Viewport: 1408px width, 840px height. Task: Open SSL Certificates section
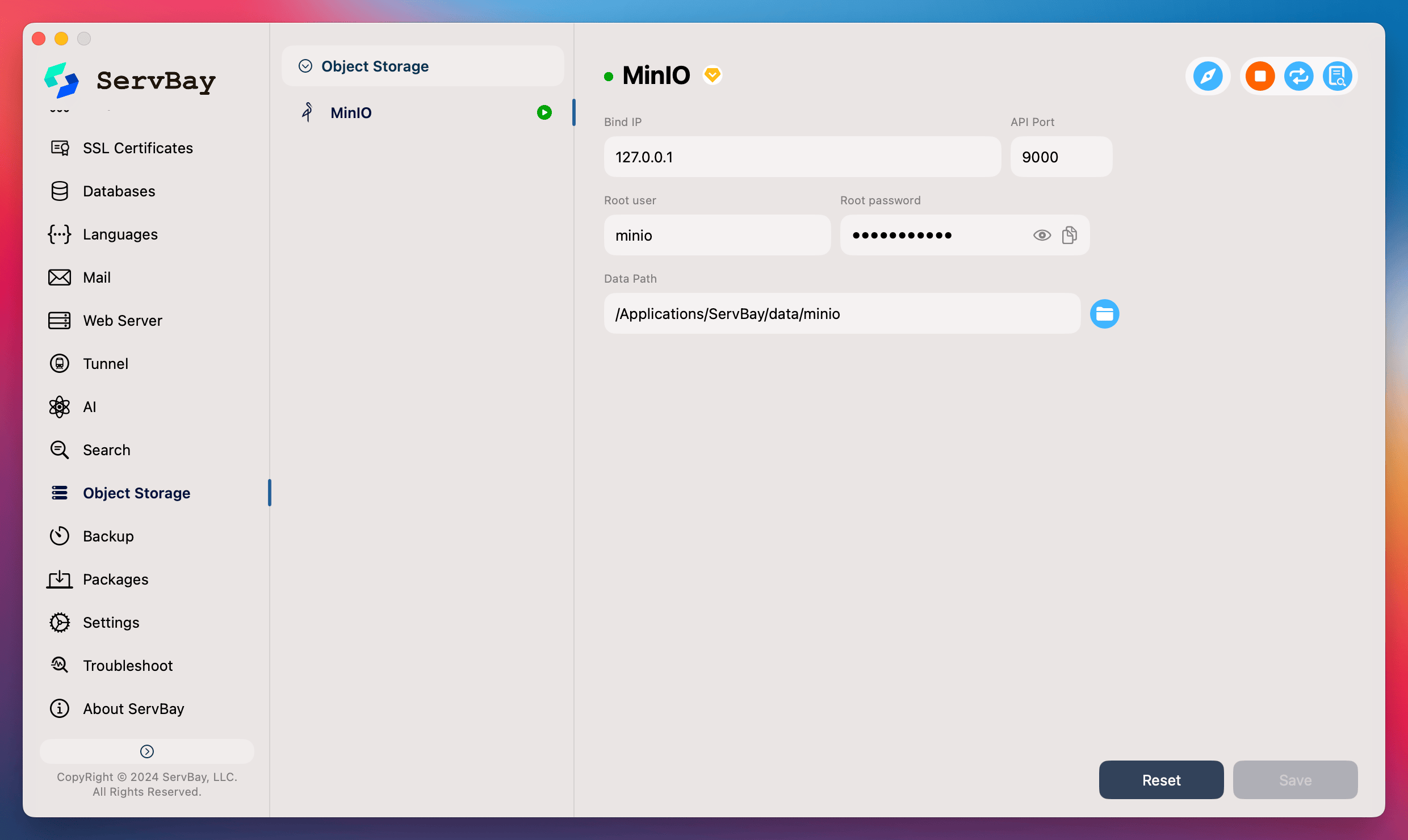[x=138, y=148]
